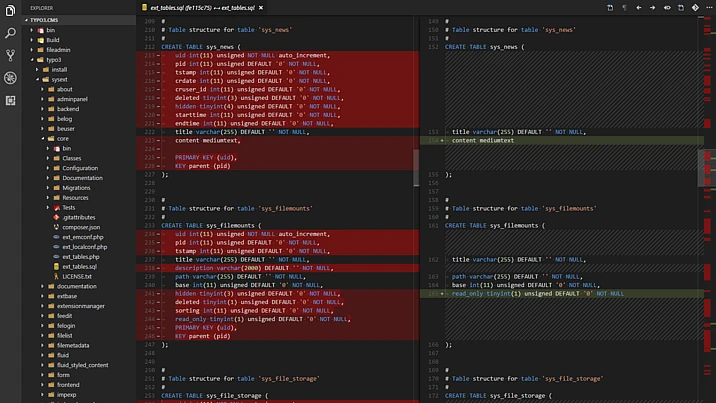Viewport: 716px width, 403px height.
Task: Expand the Configuration folder
Action: coord(79,168)
